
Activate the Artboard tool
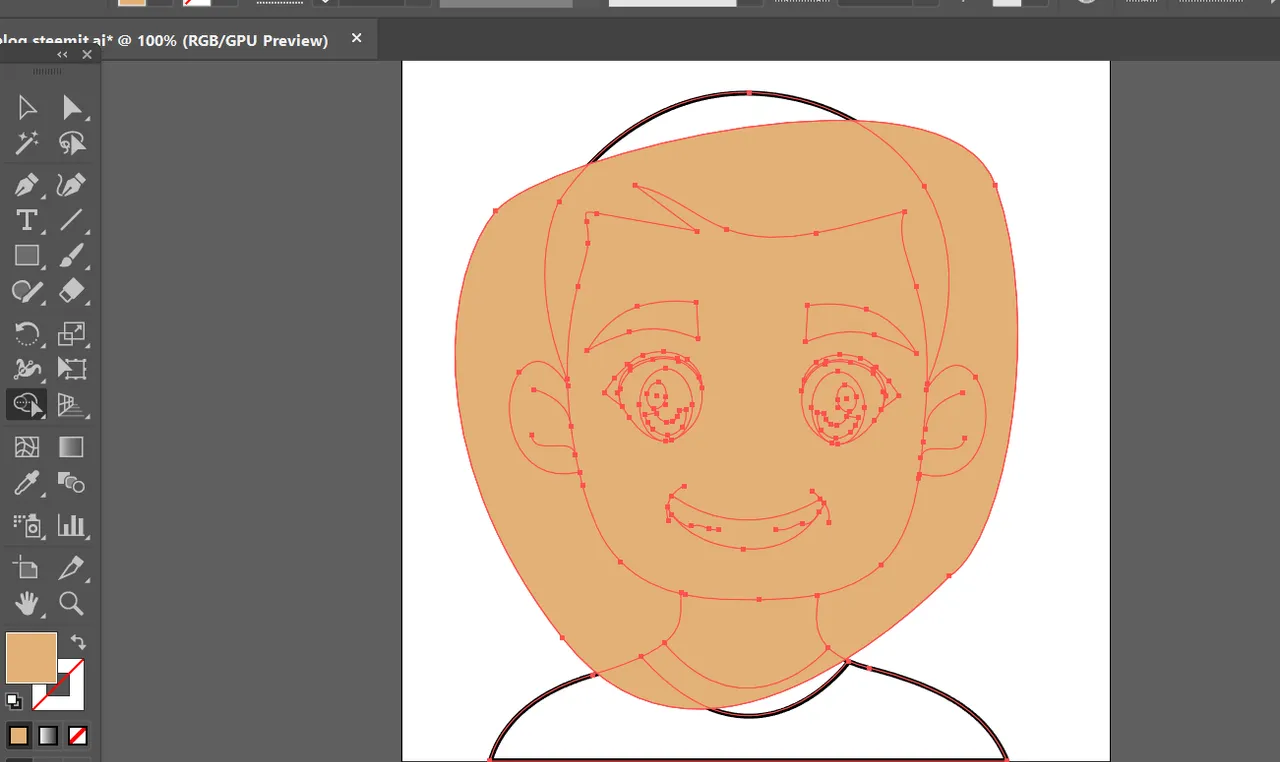27,568
